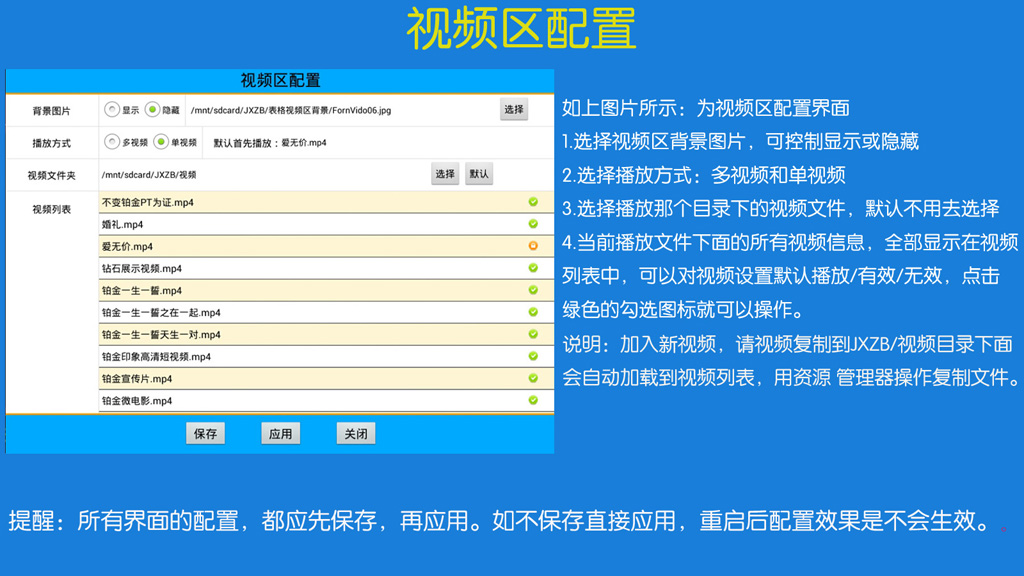Click 选择 button for video folder
The width and height of the screenshot is (1024, 576).
[445, 174]
